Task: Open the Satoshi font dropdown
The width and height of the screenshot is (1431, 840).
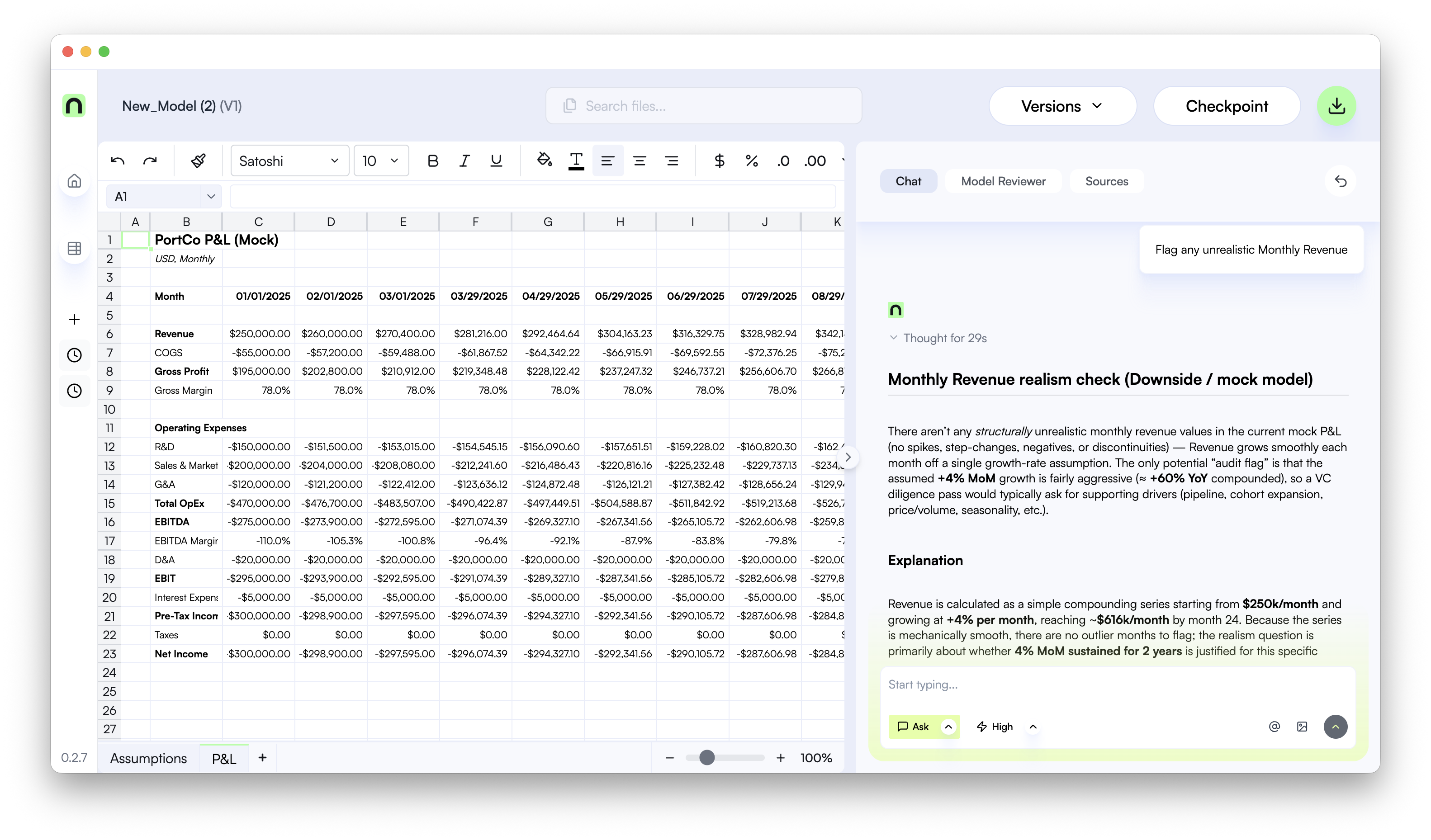Action: tap(289, 161)
